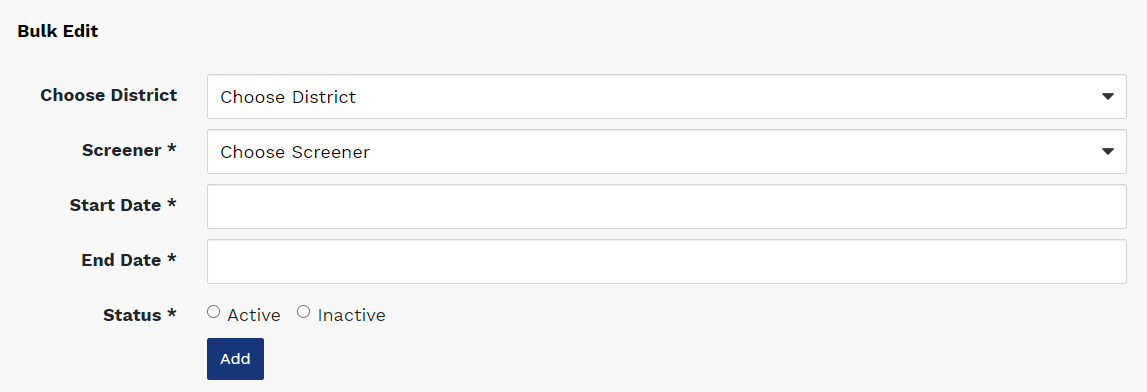1147x392 pixels.
Task: Click the Bulk Edit heading
Action: pyautogui.click(x=58, y=31)
